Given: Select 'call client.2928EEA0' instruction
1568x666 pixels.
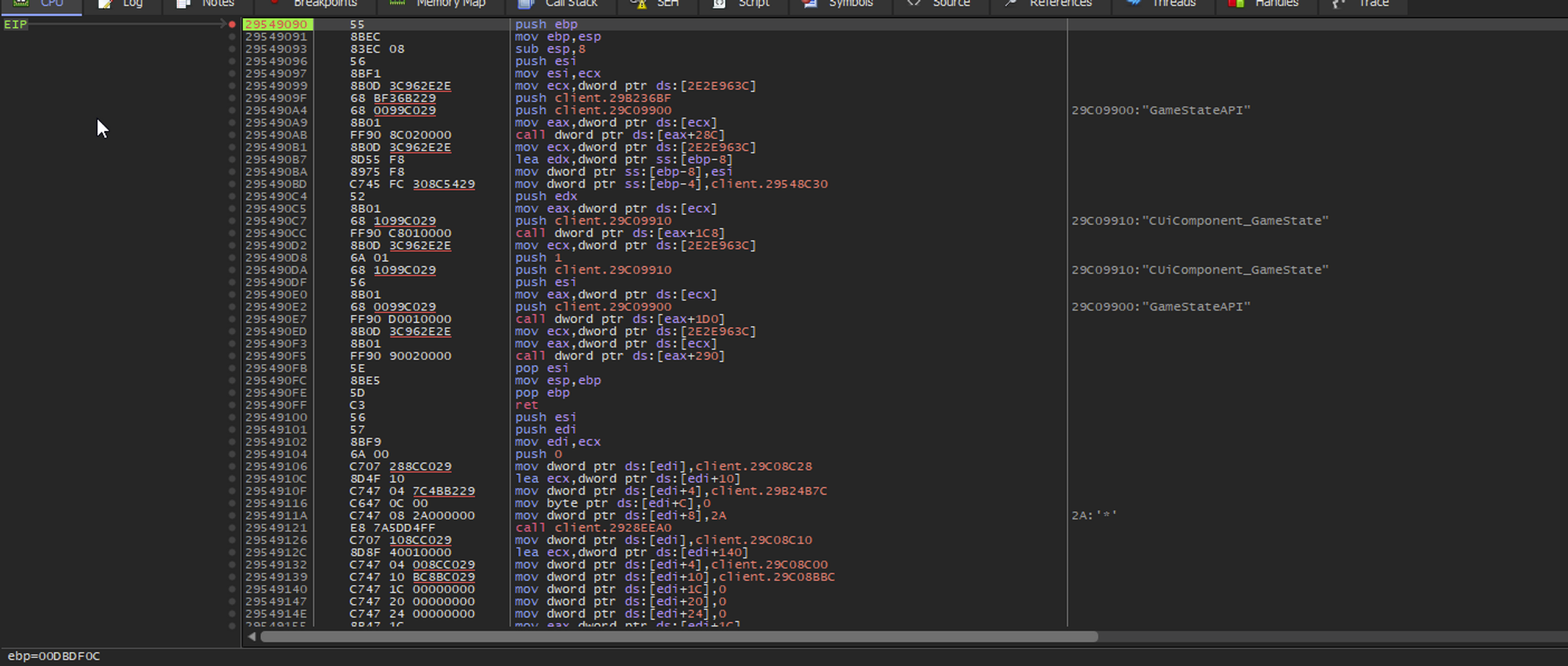Looking at the screenshot, I should [x=593, y=528].
